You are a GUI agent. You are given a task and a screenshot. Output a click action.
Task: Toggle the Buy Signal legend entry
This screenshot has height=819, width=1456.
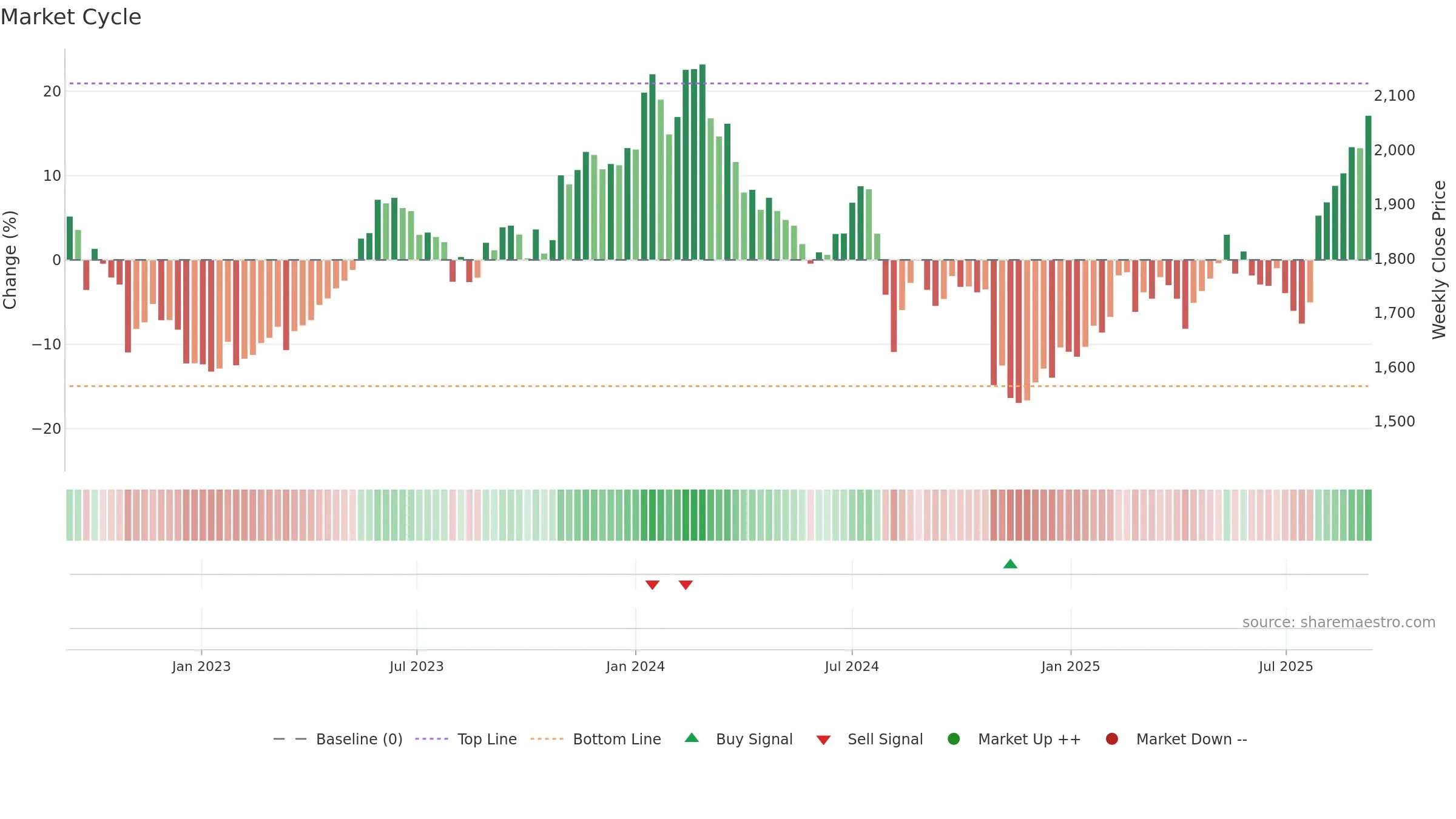[x=738, y=739]
